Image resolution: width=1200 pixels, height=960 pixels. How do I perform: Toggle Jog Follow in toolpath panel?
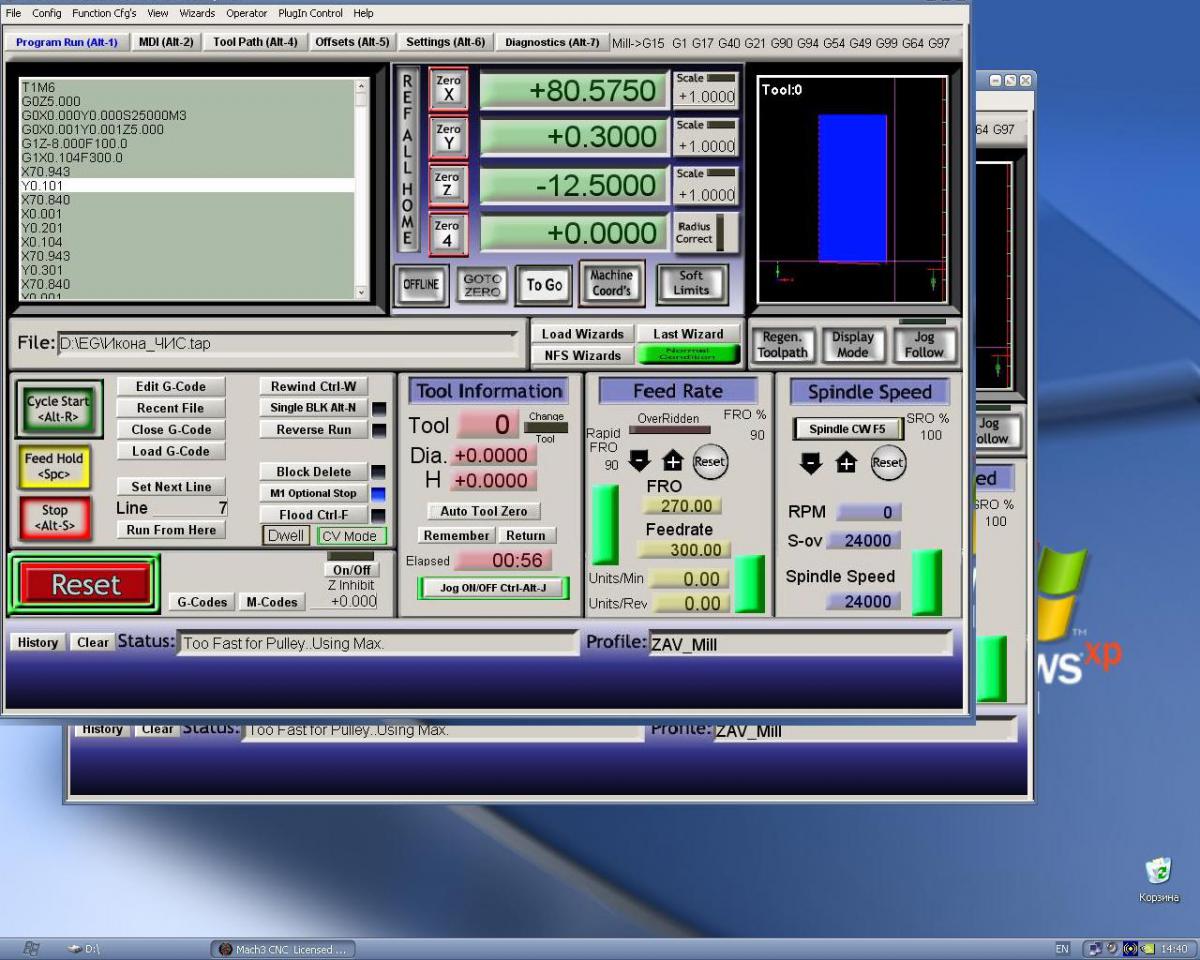click(x=924, y=345)
